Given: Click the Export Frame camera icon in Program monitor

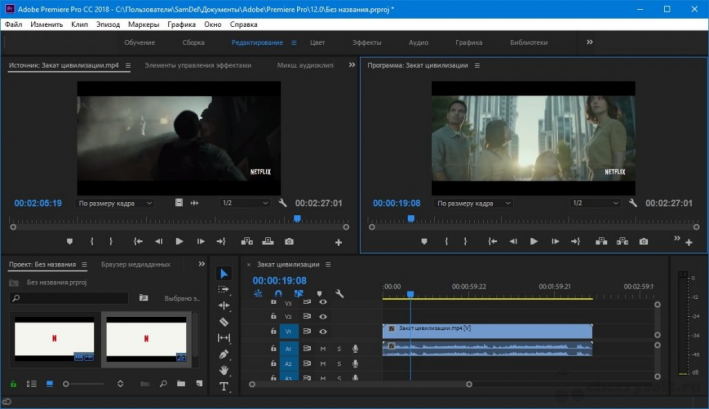Looking at the screenshot, I should point(643,241).
